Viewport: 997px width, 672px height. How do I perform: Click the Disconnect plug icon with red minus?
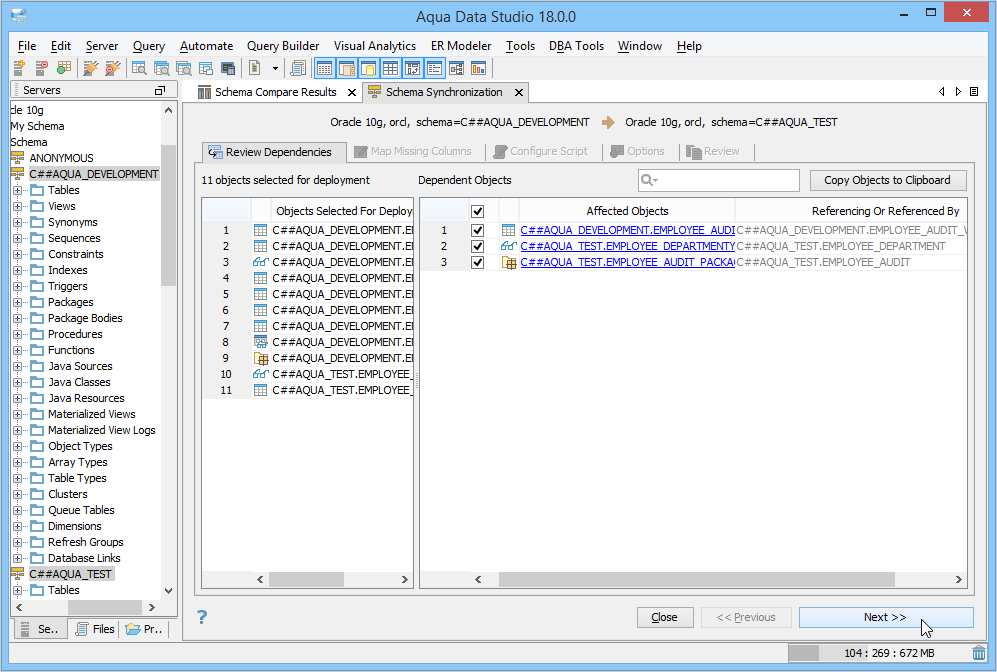coord(113,68)
